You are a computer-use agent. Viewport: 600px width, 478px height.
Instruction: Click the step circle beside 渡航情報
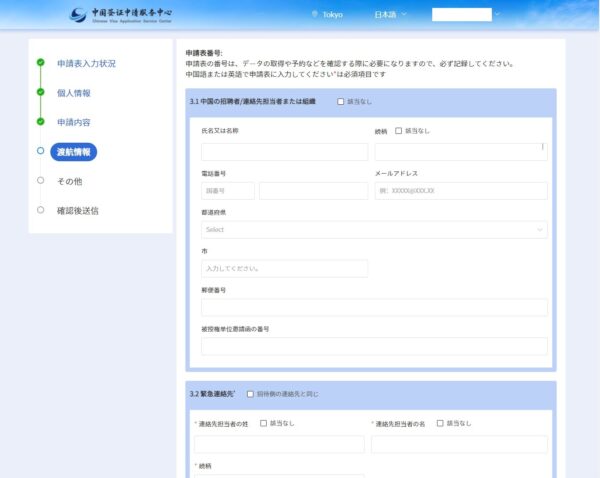coord(40,151)
